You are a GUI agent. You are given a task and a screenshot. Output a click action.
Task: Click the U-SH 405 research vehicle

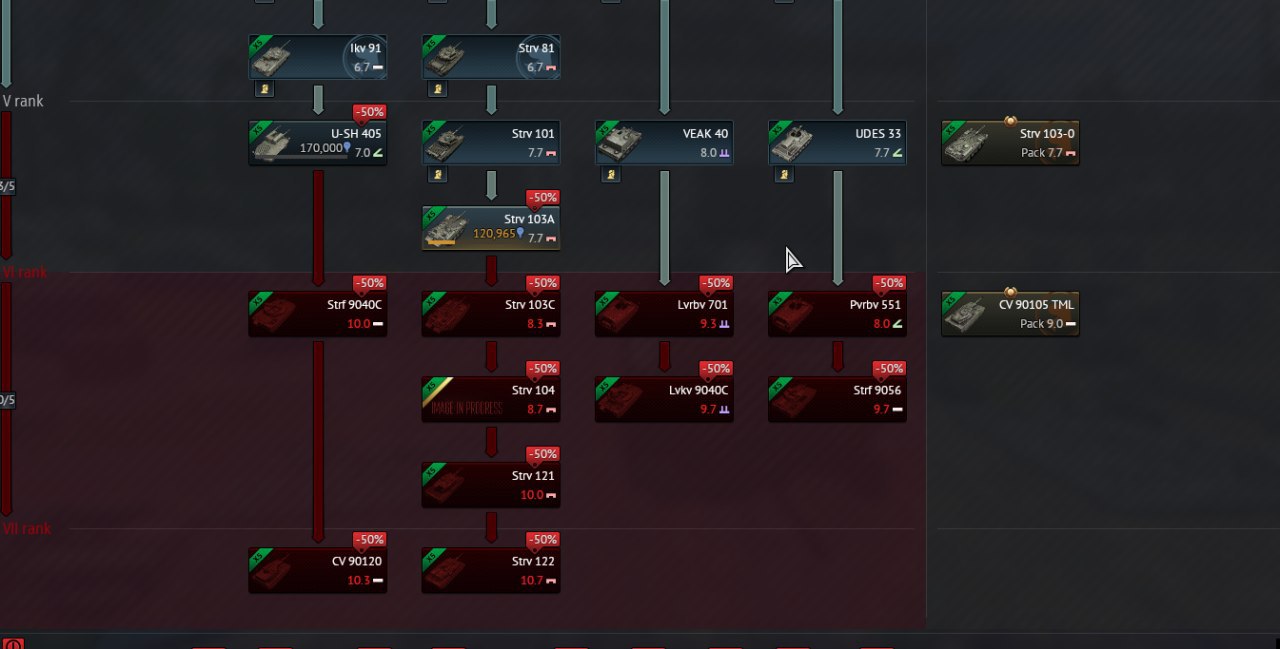click(318, 143)
